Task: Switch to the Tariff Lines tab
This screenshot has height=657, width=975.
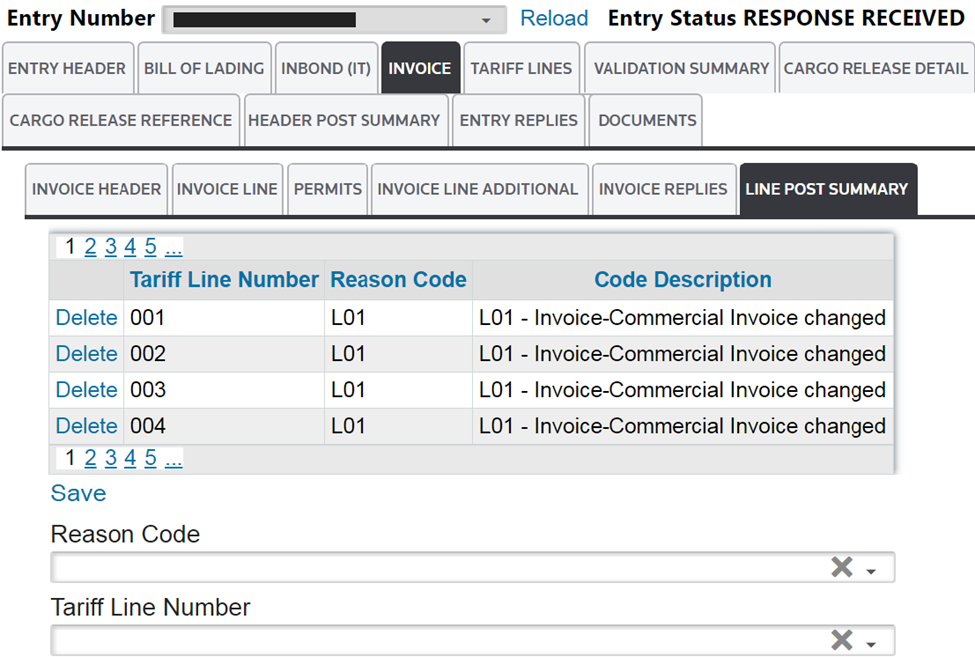Action: pyautogui.click(x=521, y=68)
